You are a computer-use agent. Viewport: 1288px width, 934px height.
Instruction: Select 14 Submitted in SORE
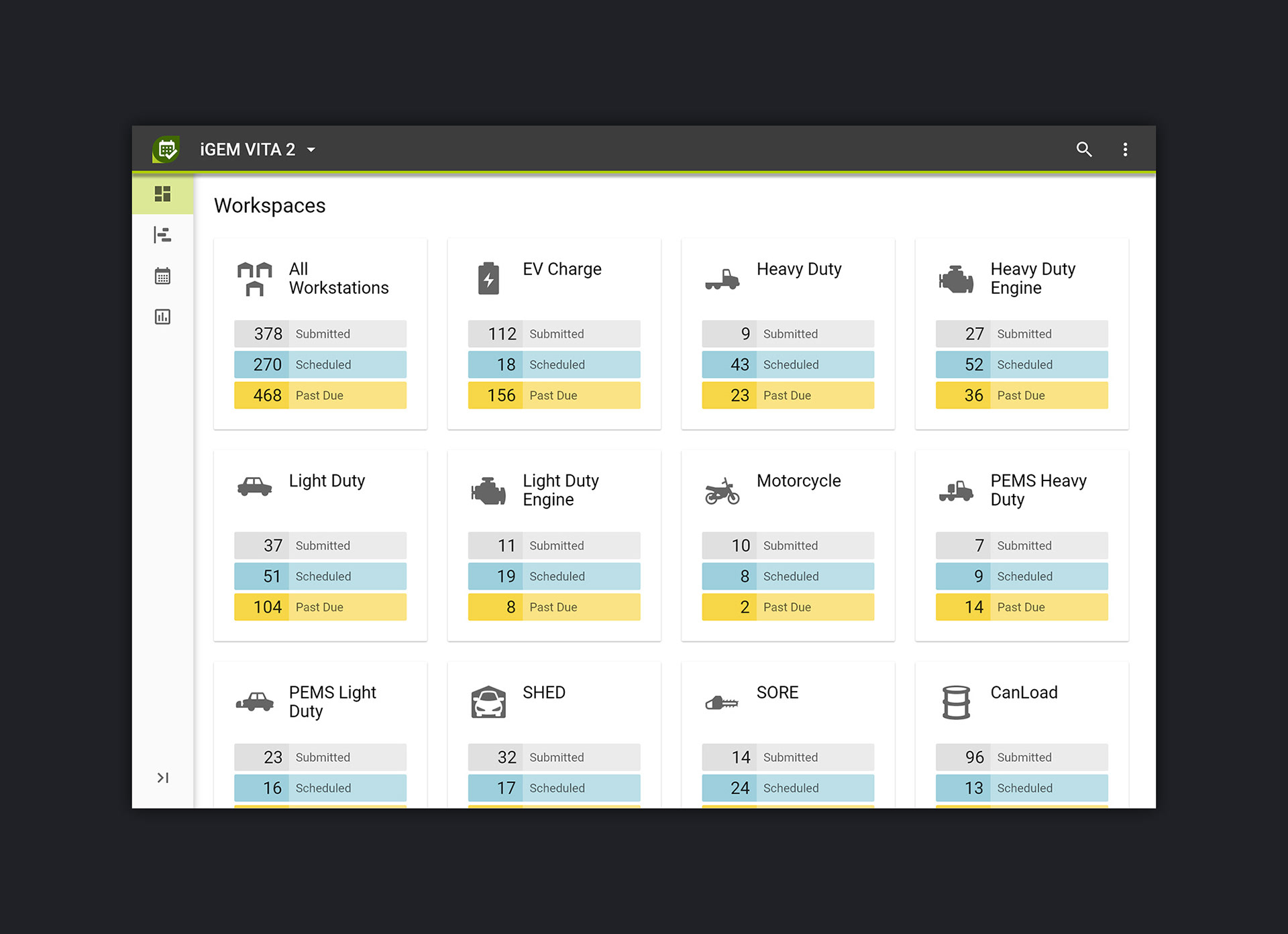tap(788, 757)
